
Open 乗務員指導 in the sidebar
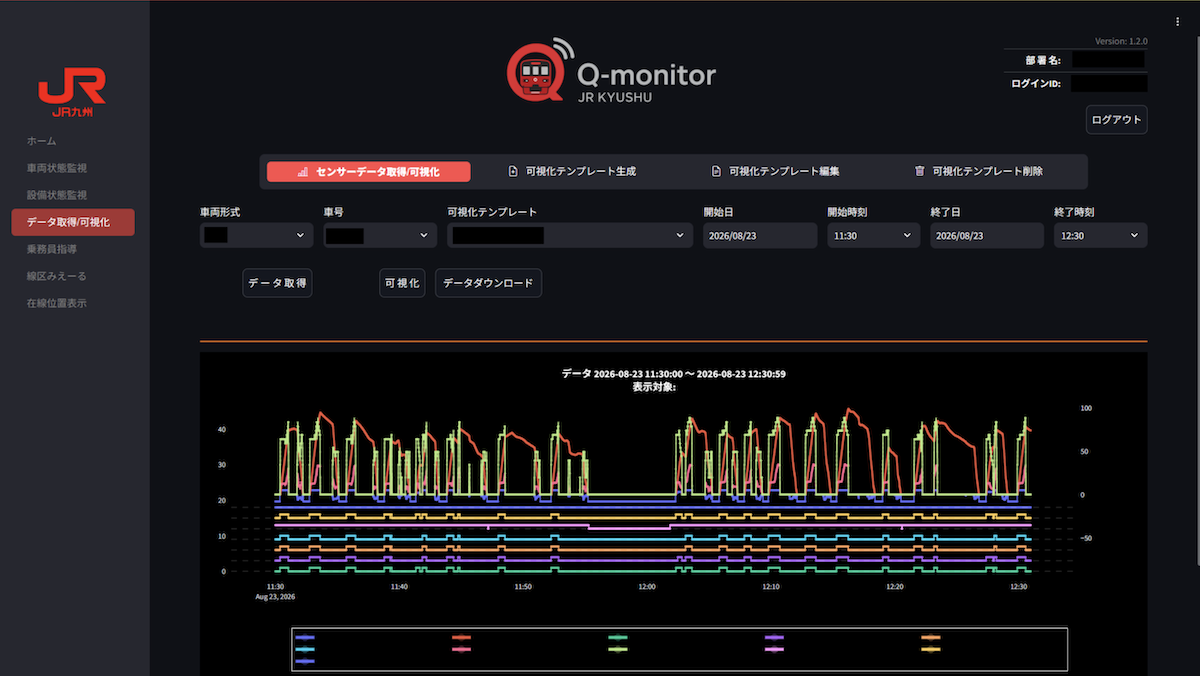52,249
